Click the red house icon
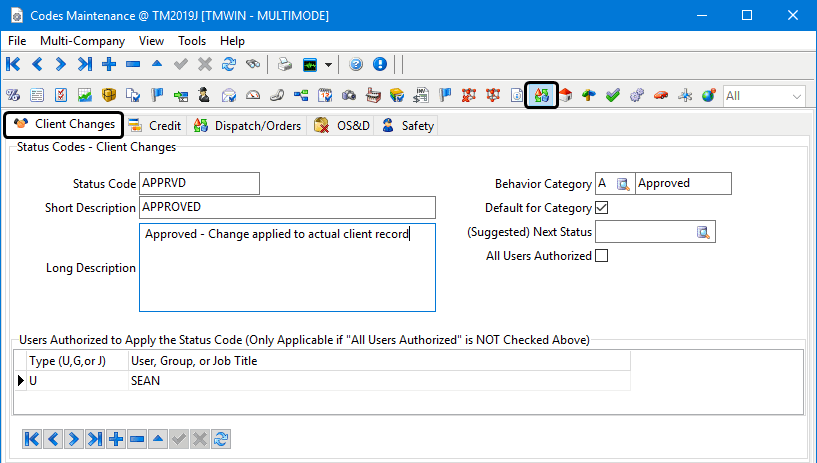817x463 pixels. coord(565,96)
